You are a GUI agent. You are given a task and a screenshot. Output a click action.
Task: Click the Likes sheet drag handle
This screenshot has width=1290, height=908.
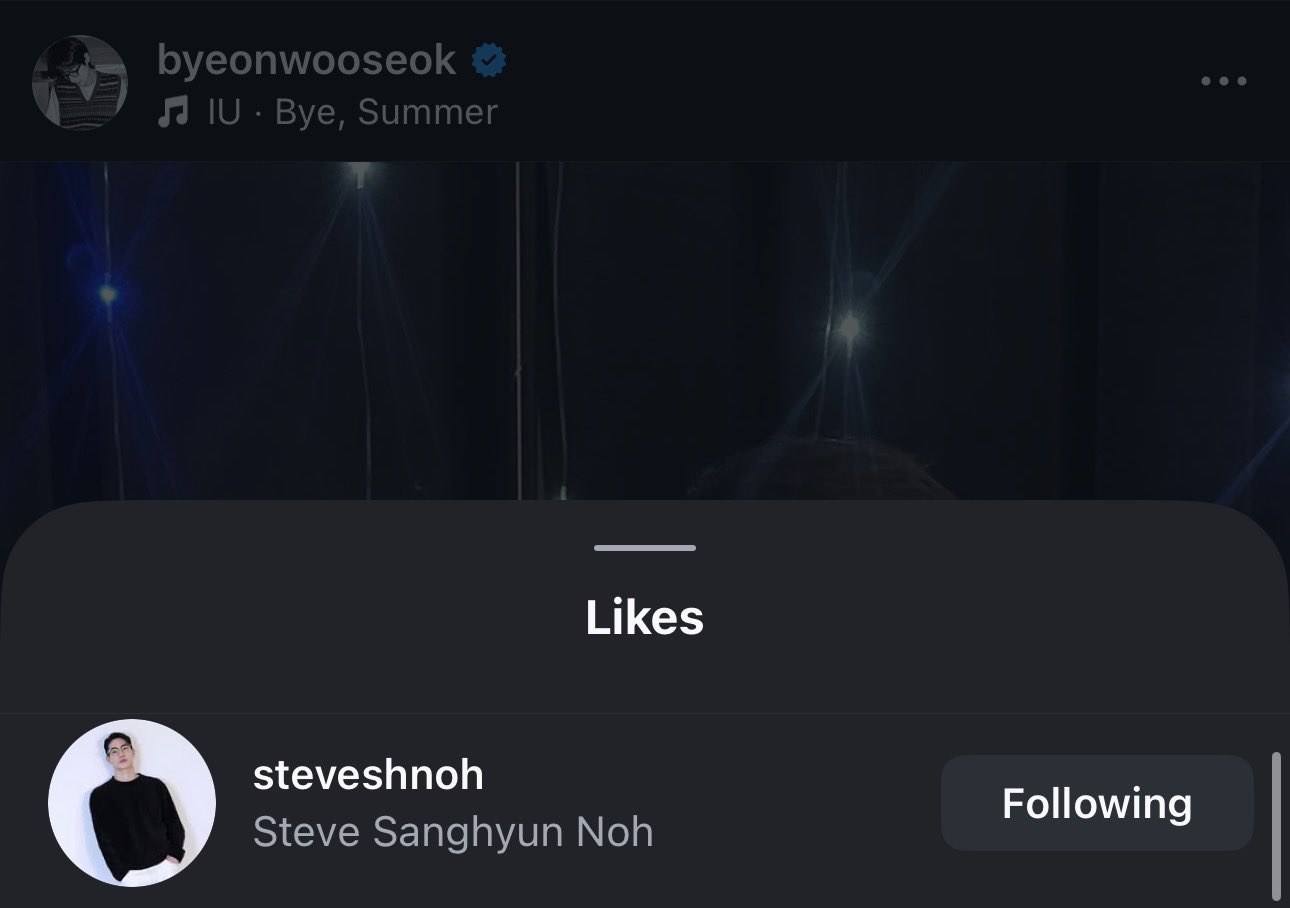[x=645, y=548]
